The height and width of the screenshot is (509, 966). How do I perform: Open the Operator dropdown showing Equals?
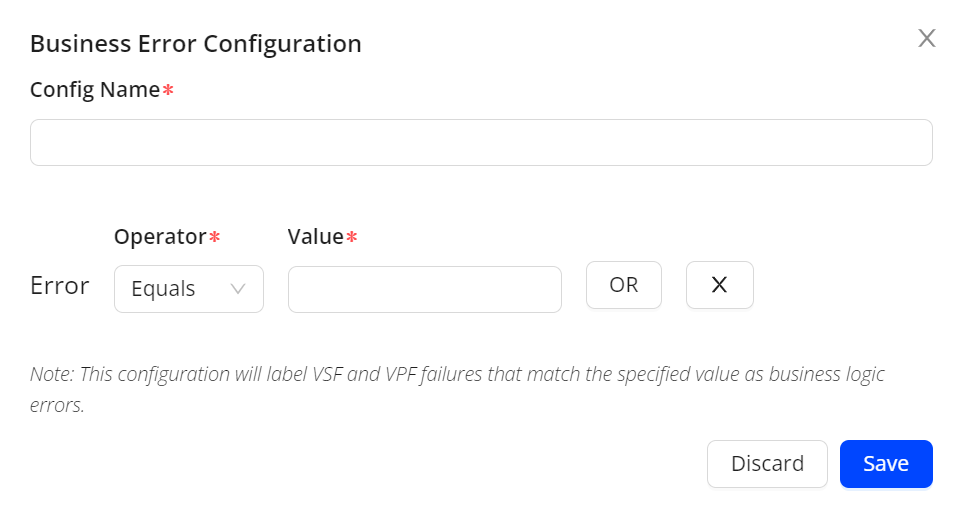(x=189, y=289)
